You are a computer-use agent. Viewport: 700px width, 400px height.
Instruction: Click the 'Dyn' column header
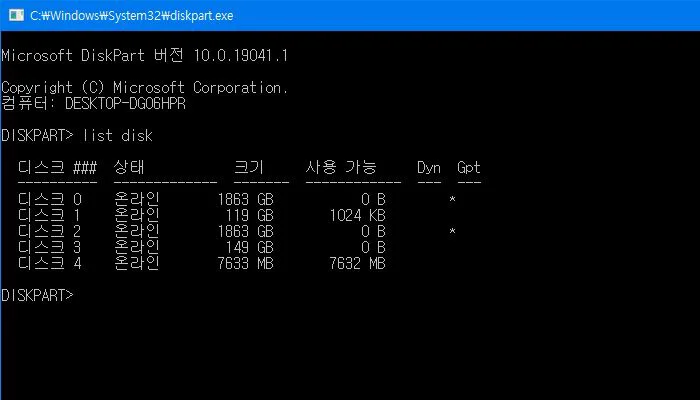tap(429, 168)
